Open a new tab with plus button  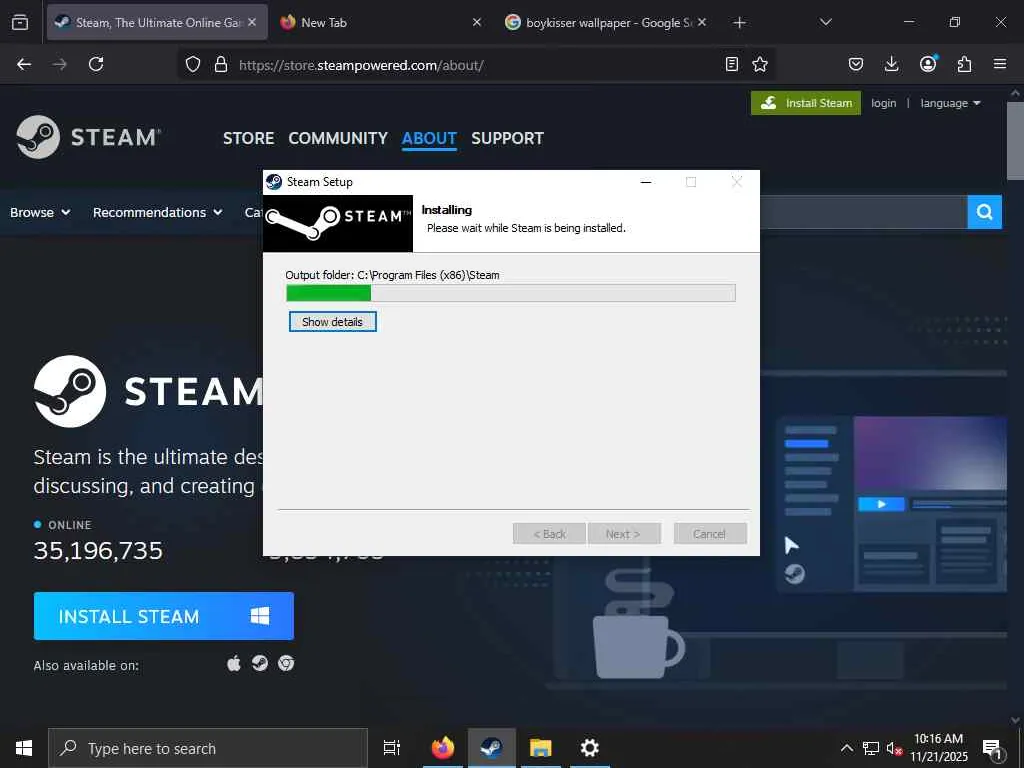[x=739, y=23]
